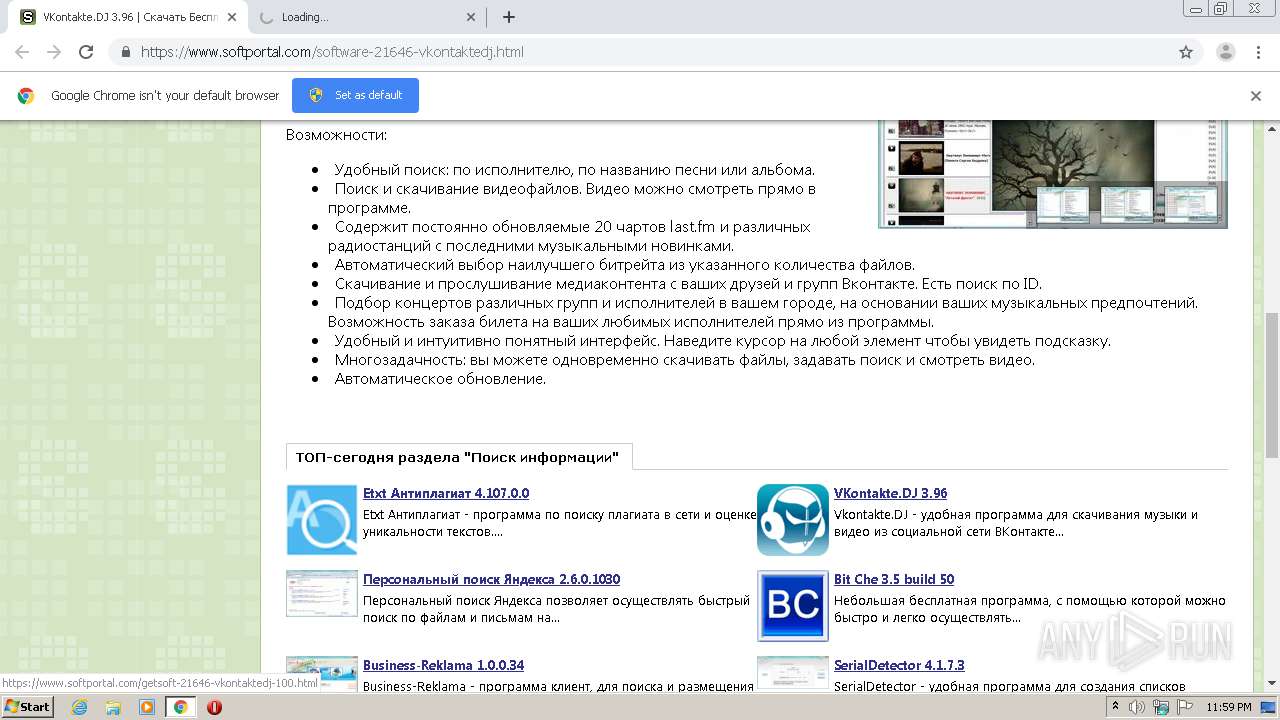The width and height of the screenshot is (1280, 720).
Task: Click the browser forward arrow
Action: 54,52
